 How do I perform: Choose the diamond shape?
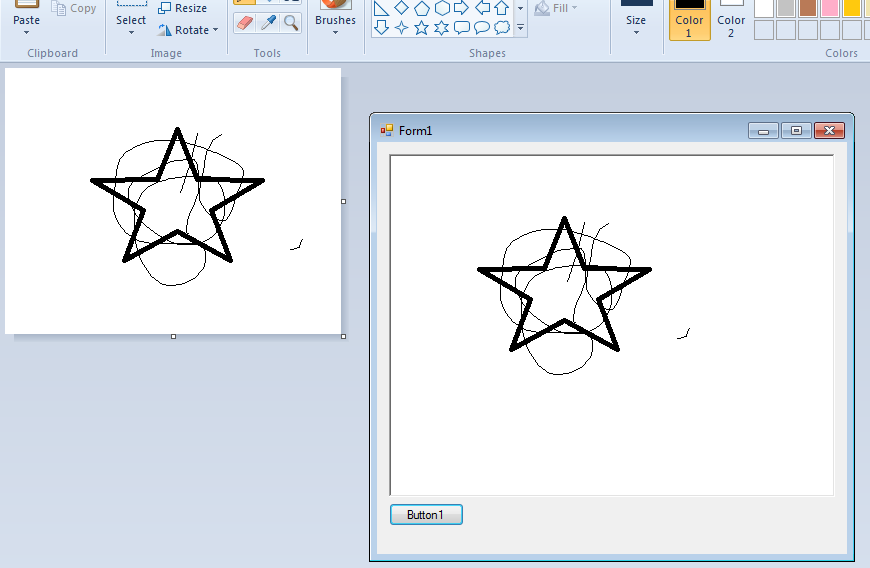(x=401, y=8)
